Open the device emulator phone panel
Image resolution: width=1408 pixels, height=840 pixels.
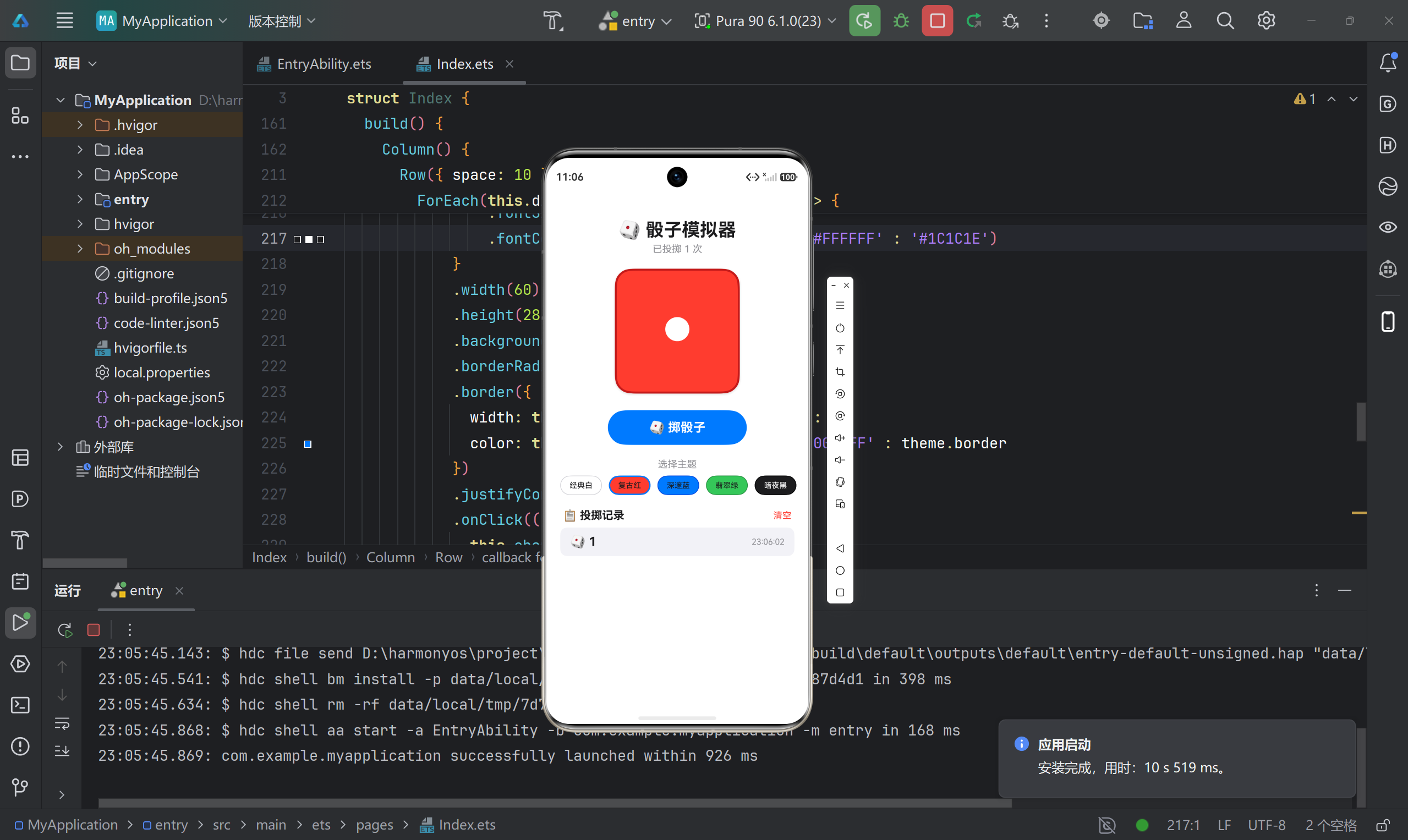1388,321
